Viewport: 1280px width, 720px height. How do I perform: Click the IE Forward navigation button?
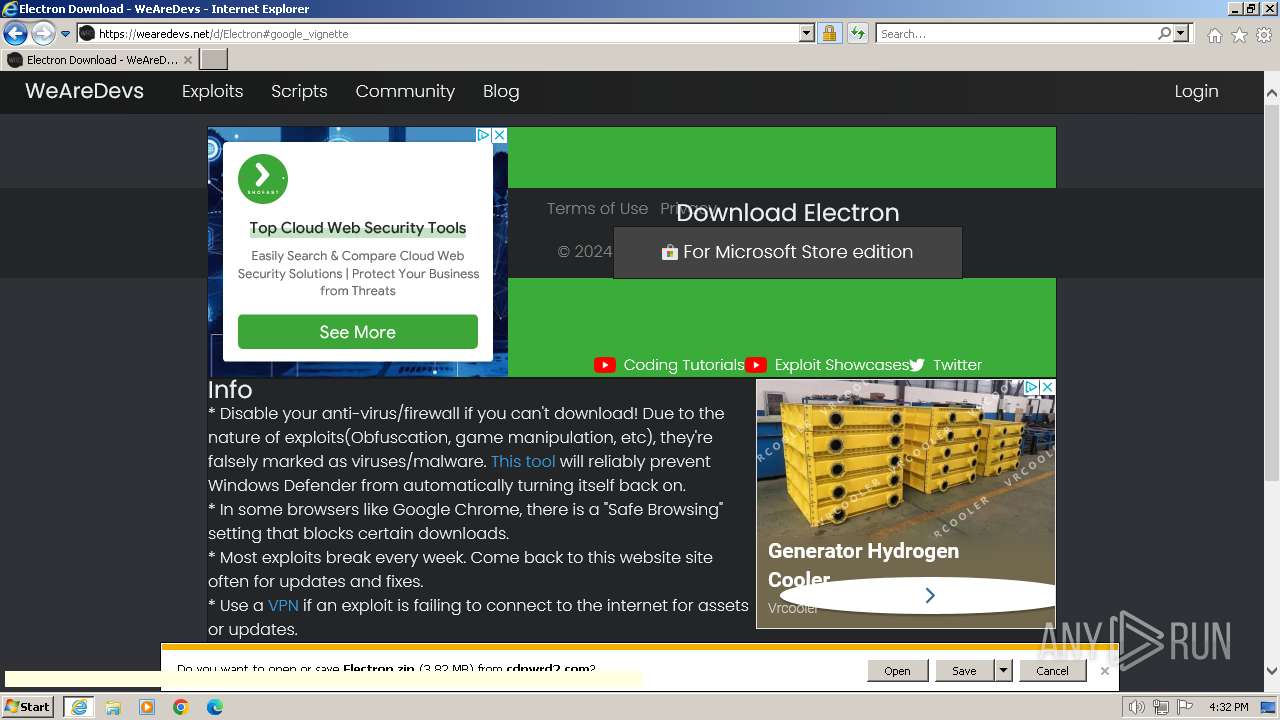coord(43,34)
